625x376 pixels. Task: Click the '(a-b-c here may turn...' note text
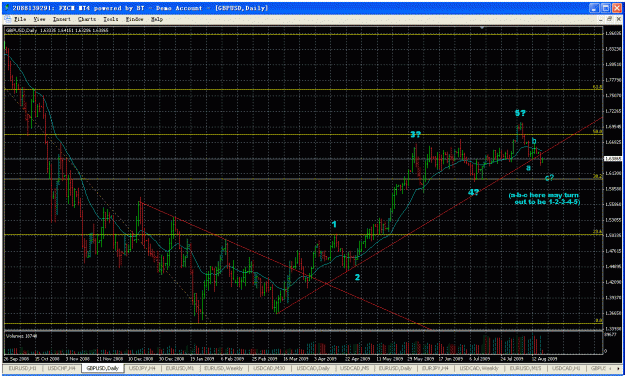(544, 199)
